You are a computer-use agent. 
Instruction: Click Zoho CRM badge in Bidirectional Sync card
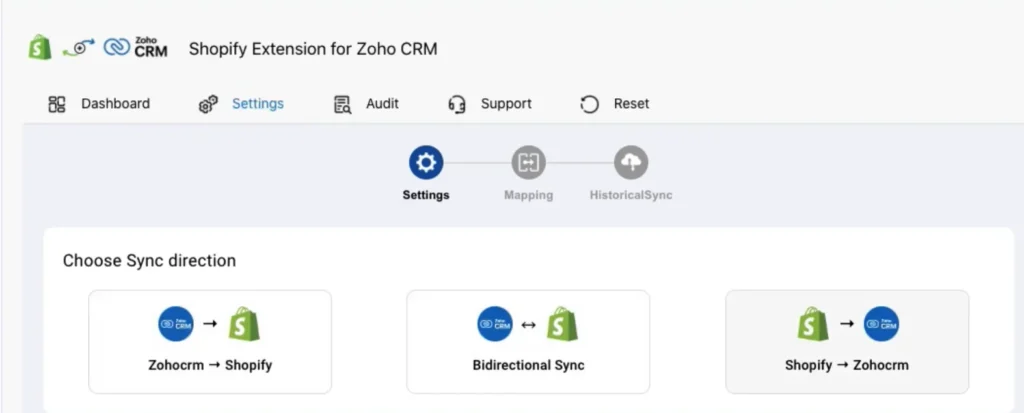(x=494, y=323)
